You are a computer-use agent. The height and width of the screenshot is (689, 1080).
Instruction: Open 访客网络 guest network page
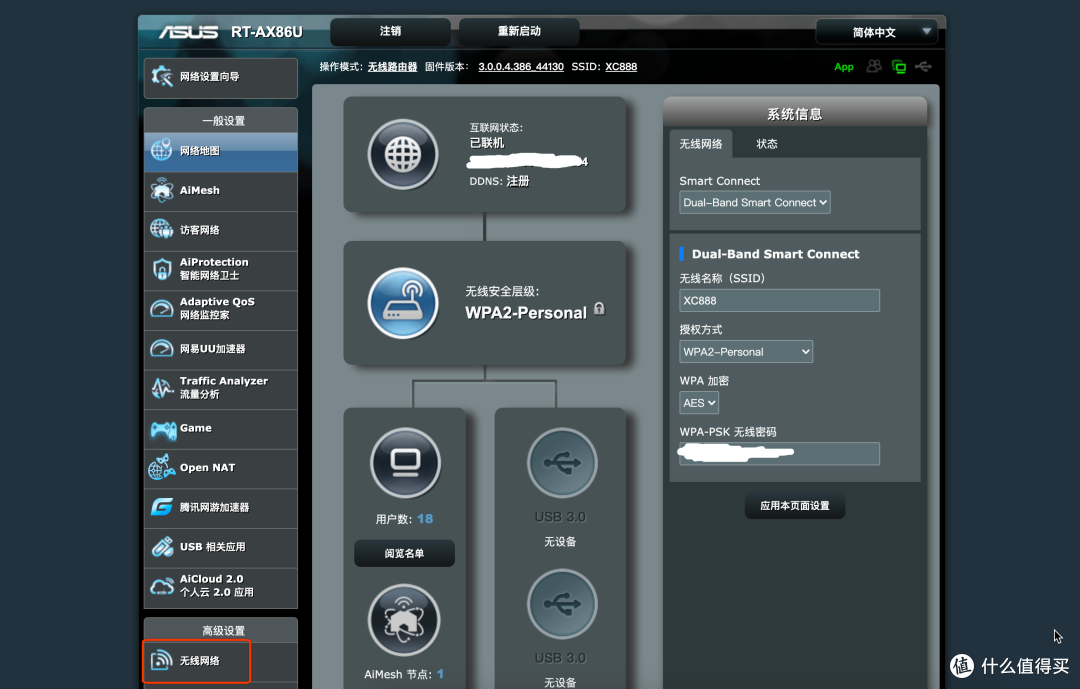[220, 230]
